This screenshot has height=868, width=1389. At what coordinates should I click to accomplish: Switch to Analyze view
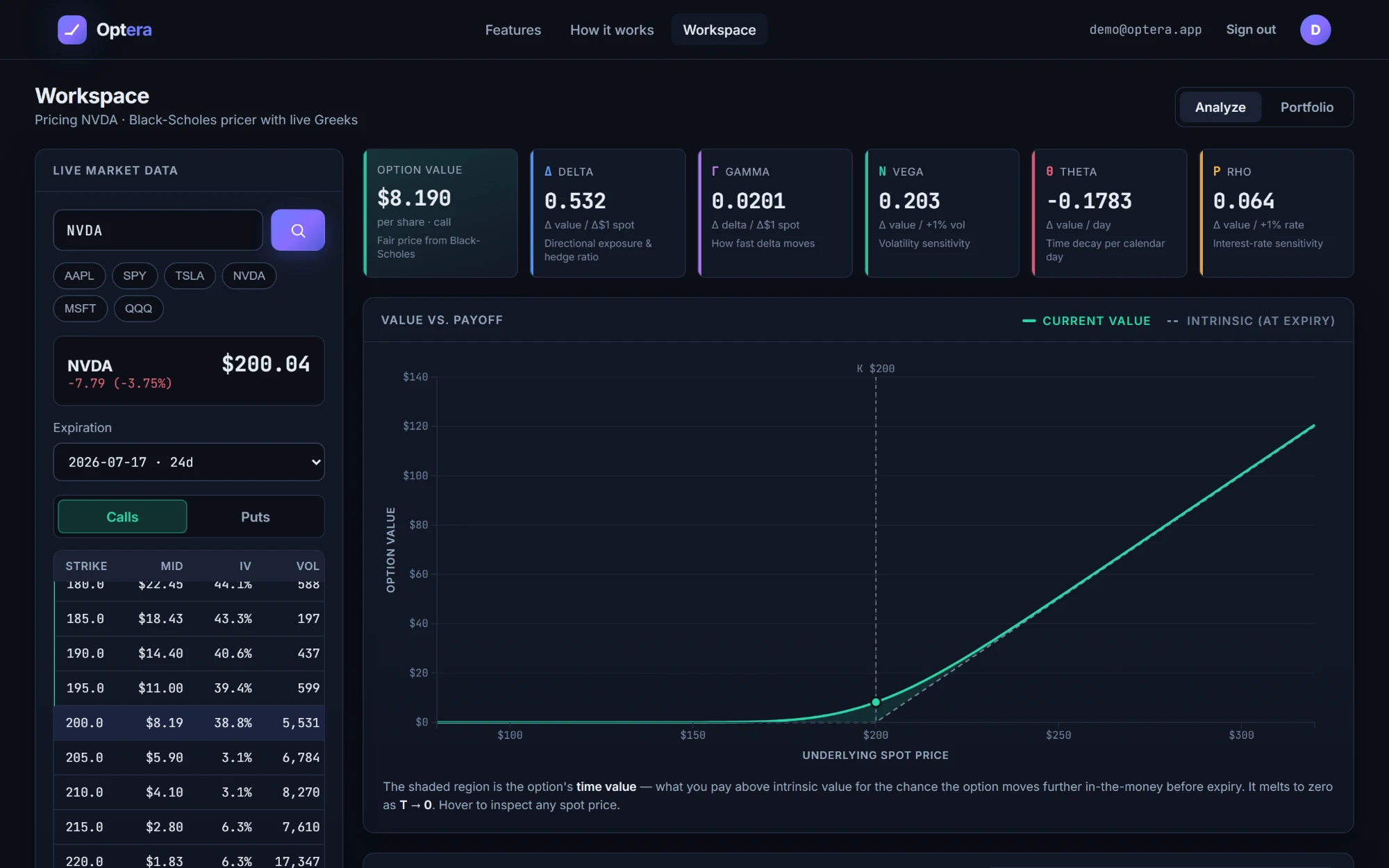(x=1220, y=107)
